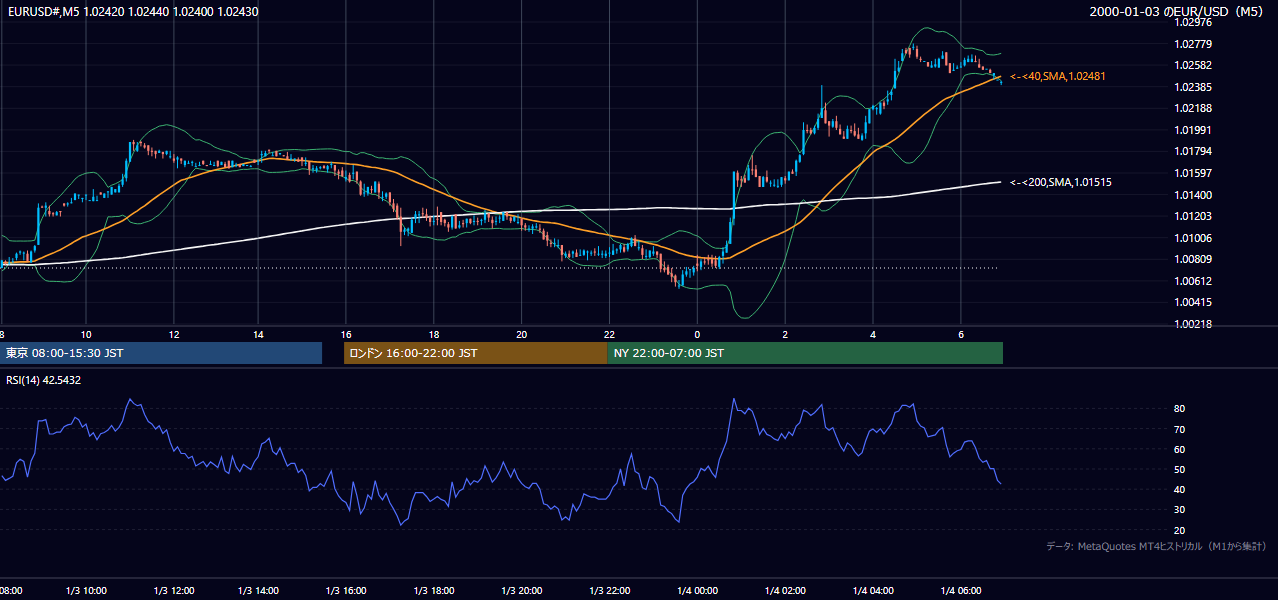Click the hour label '14' under price chart
This screenshot has width=1278, height=600.
click(258, 334)
